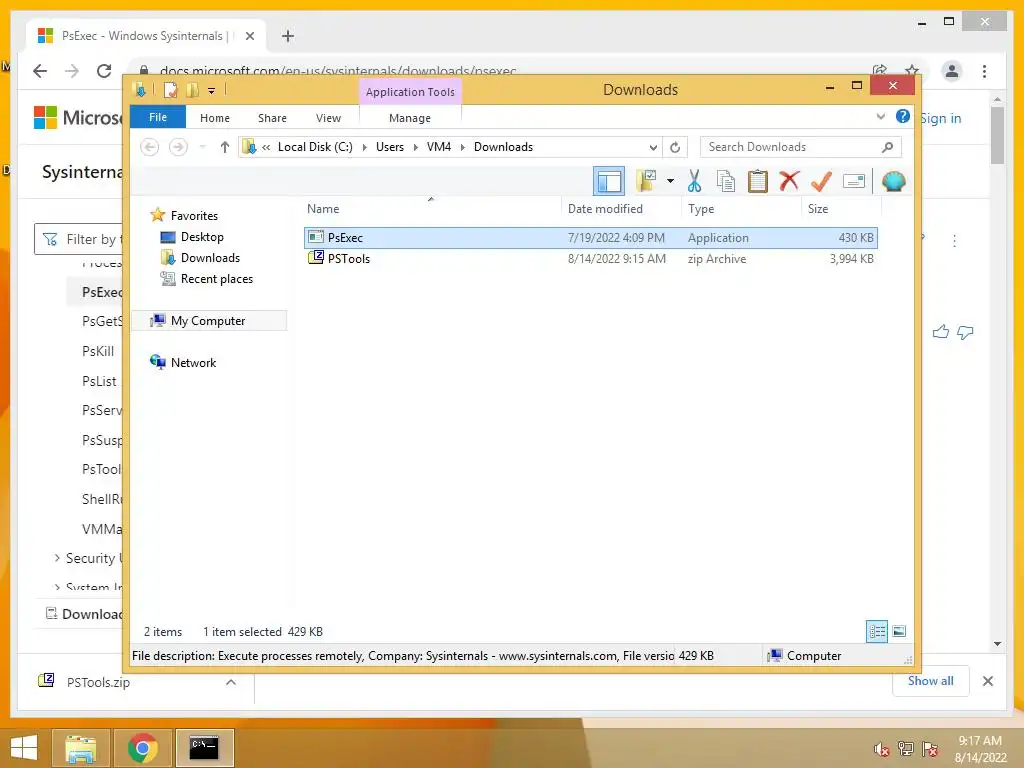1024x768 pixels.
Task: Select the PSTools zip archive file
Action: pyautogui.click(x=590, y=259)
